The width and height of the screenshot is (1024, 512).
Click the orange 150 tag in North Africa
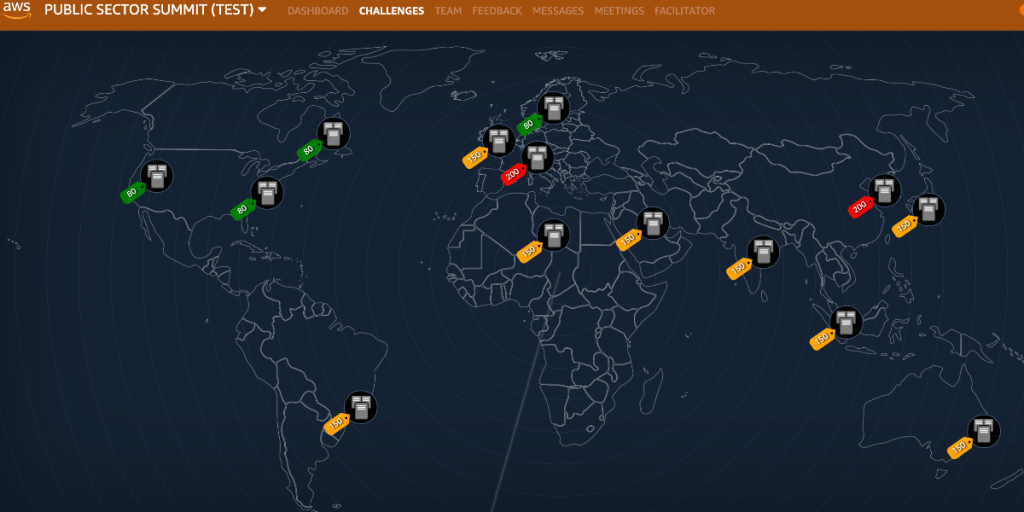click(x=530, y=252)
